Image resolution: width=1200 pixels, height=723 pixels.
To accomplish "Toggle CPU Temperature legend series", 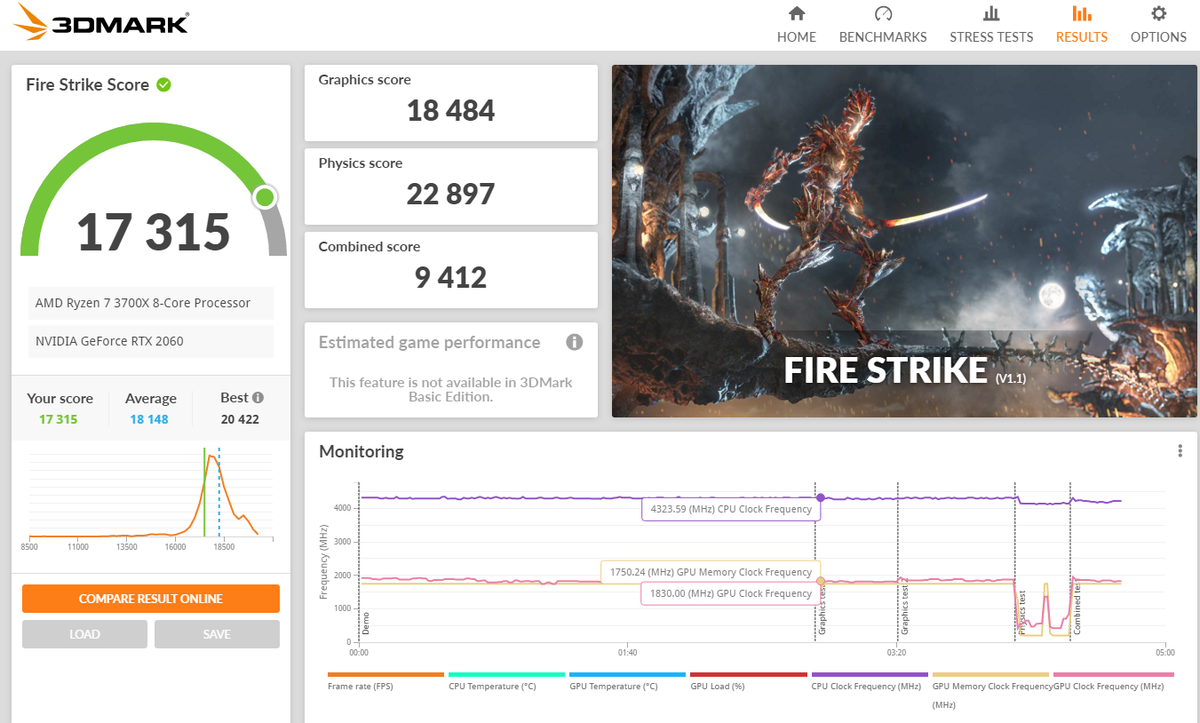I will [x=506, y=681].
